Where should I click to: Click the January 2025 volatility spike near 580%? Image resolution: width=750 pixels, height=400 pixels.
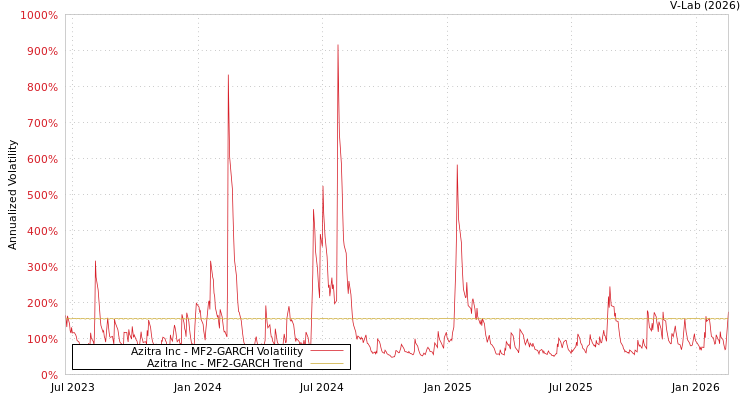point(457,166)
